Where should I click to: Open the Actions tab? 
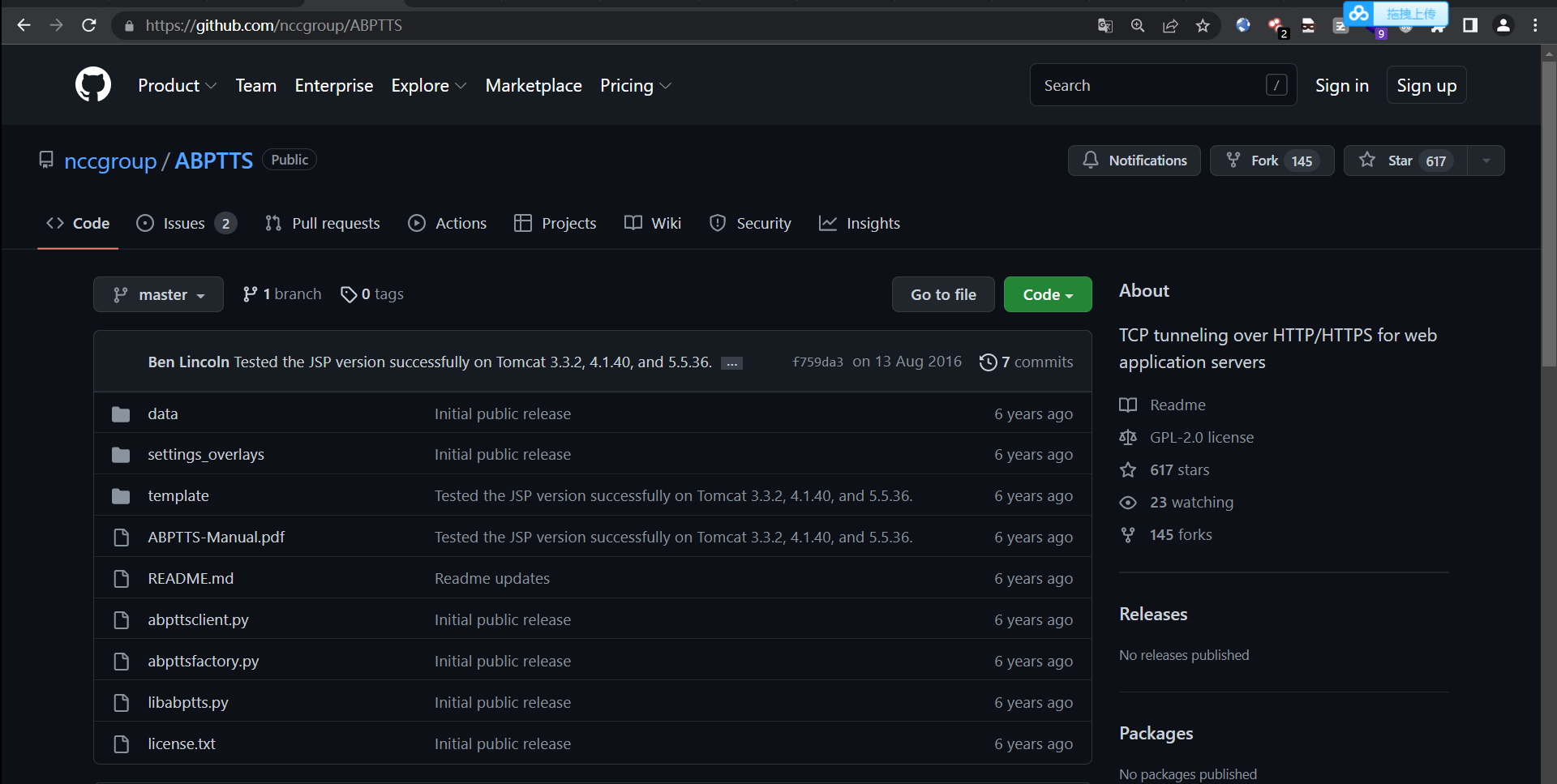[x=448, y=223]
